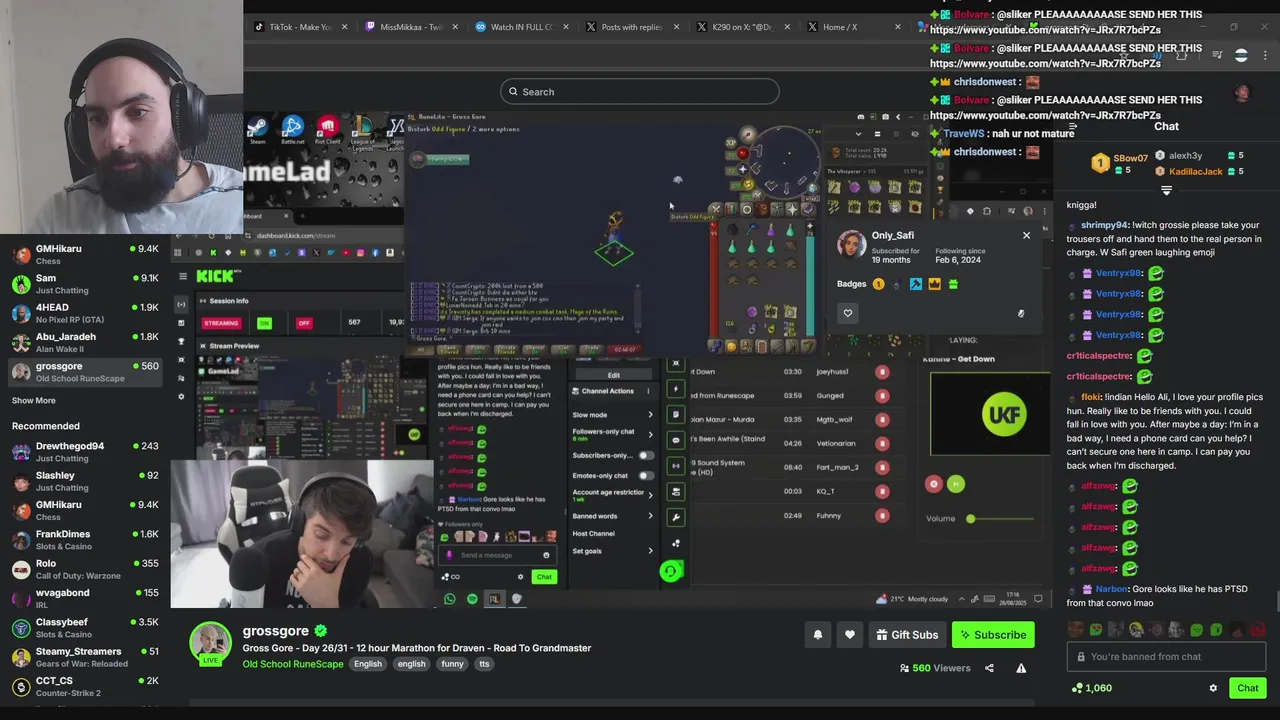Close the Only_Safi user card
Screen dimensions: 1280x720
[1026, 236]
